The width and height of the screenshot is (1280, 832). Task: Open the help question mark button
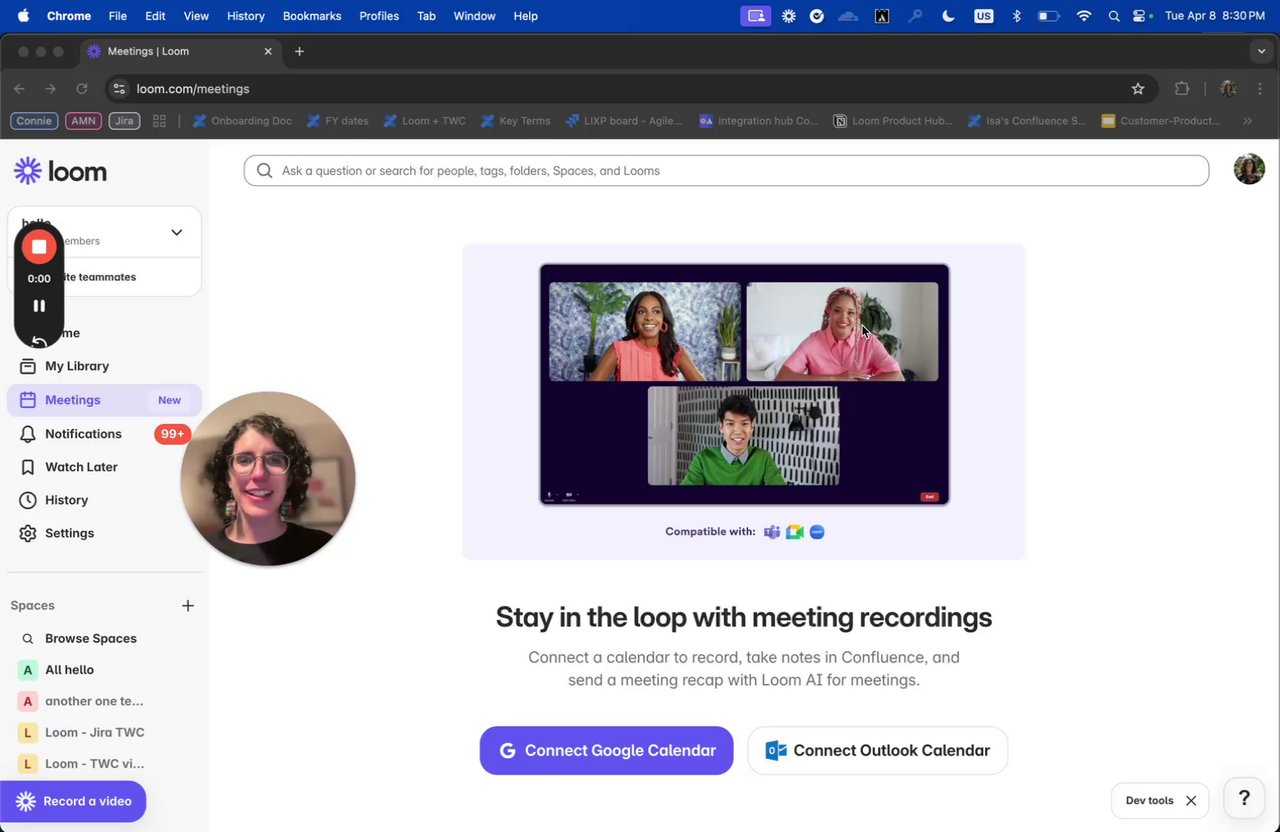[1244, 798]
